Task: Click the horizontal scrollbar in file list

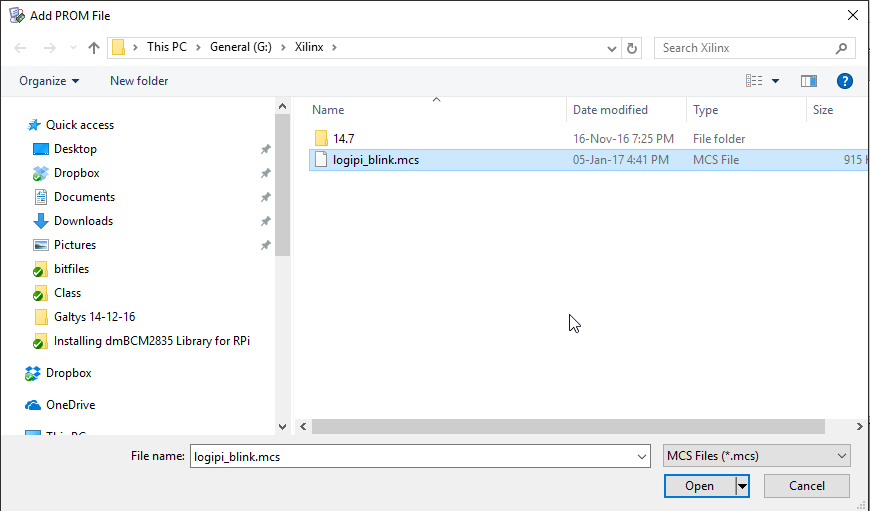Action: click(566, 427)
